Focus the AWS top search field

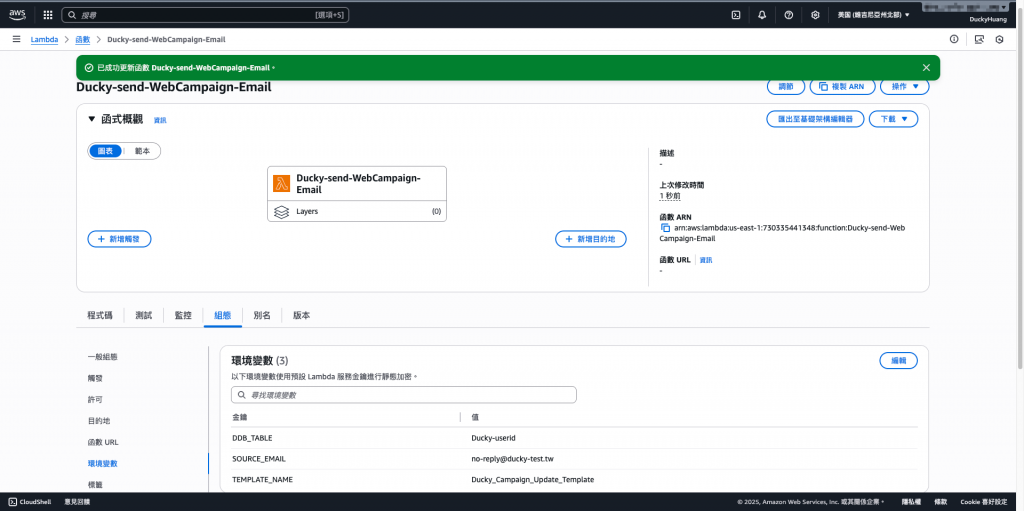[x=205, y=14]
